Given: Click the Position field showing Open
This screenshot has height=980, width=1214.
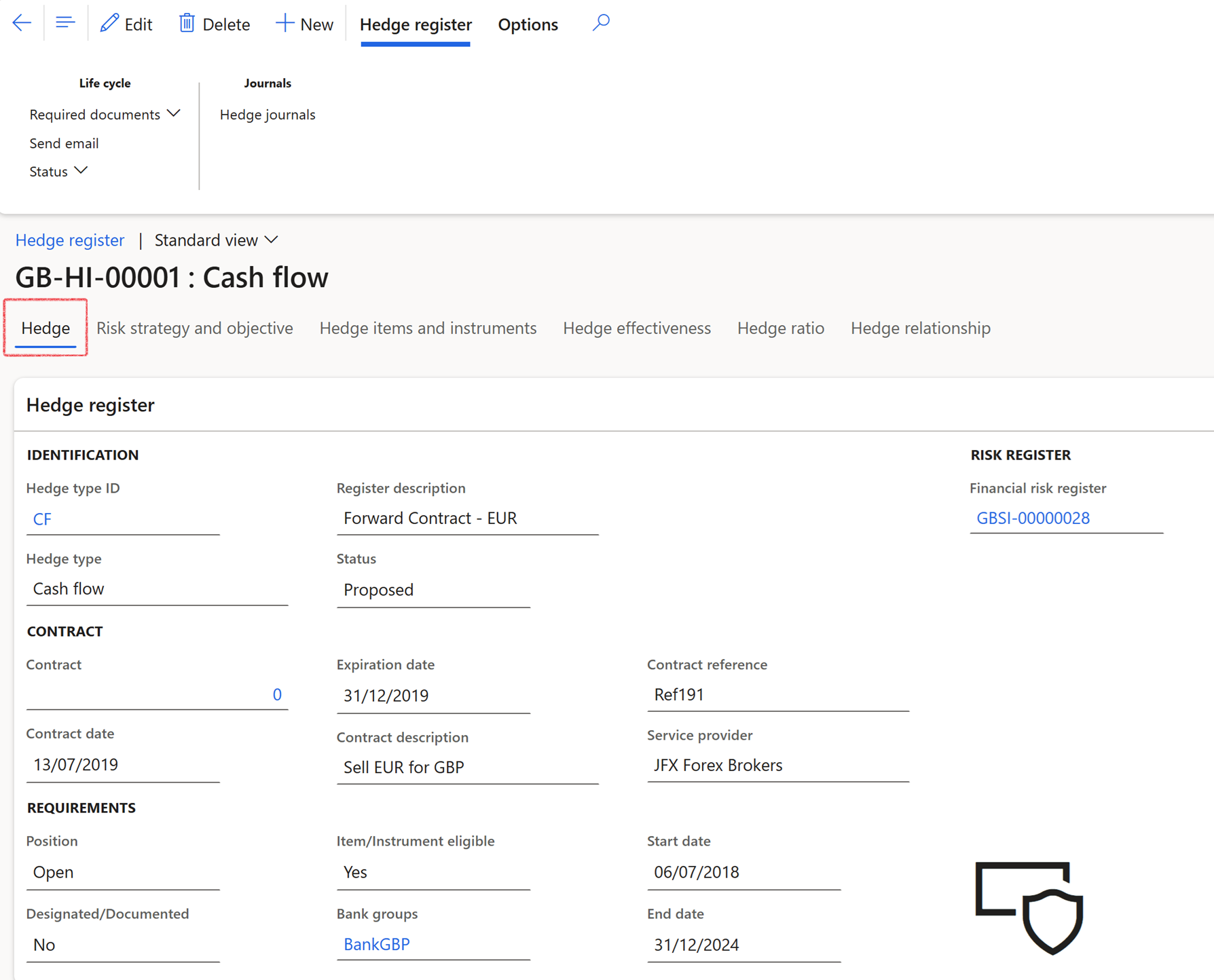Looking at the screenshot, I should (x=123, y=872).
